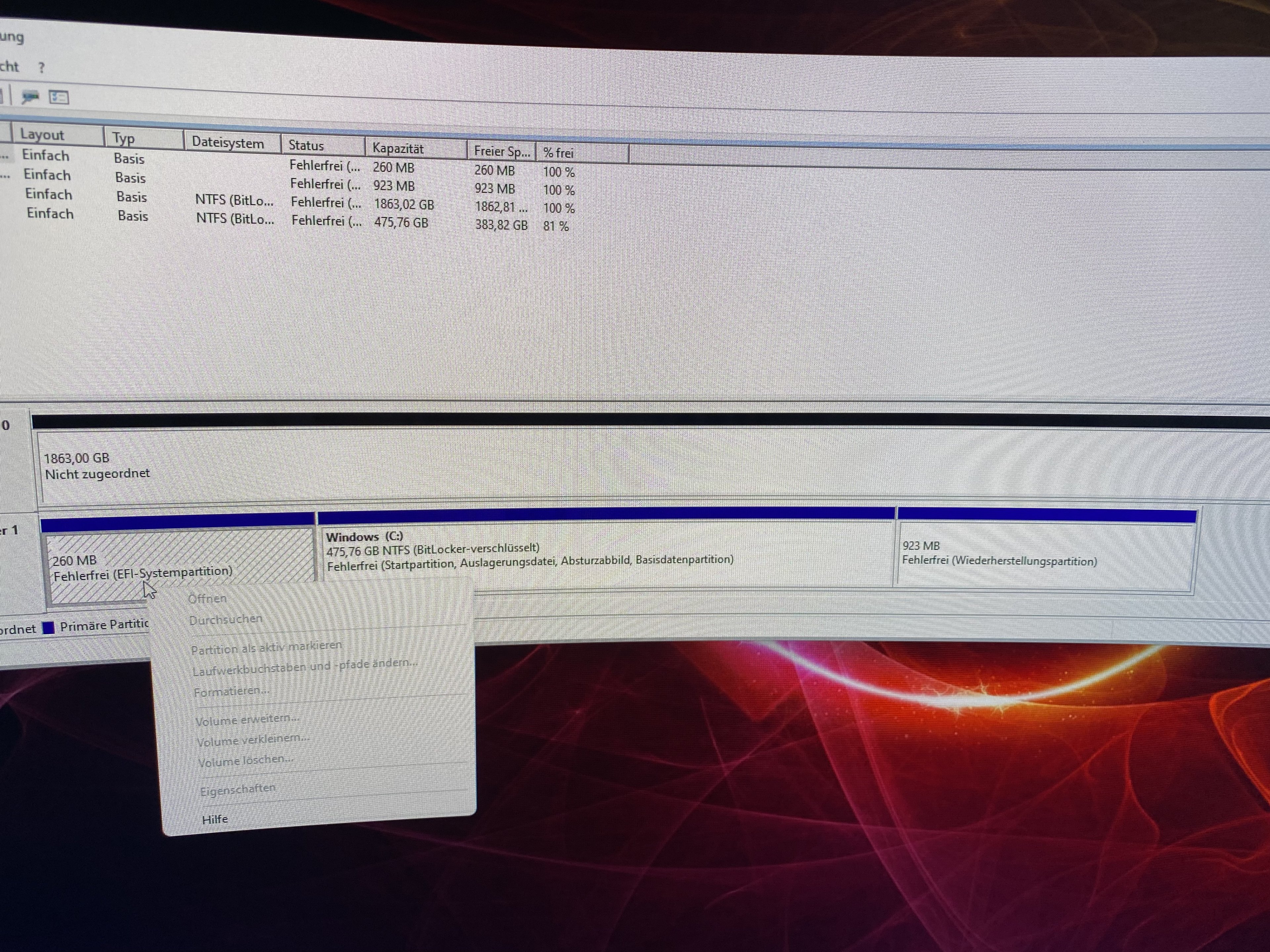
Task: Sort volumes by the Kapazität column
Action: pyautogui.click(x=398, y=149)
